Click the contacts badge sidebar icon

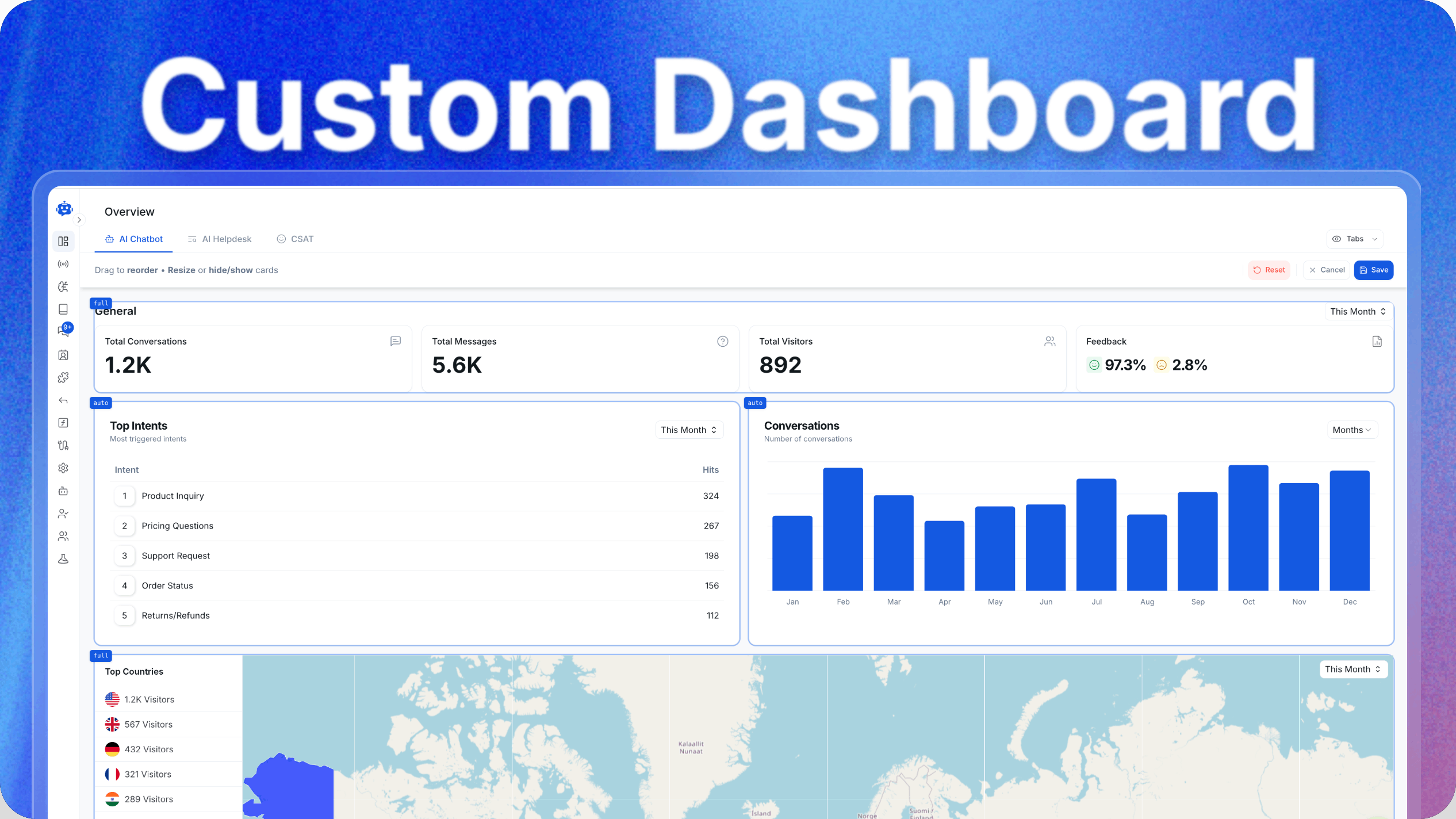pyautogui.click(x=63, y=355)
